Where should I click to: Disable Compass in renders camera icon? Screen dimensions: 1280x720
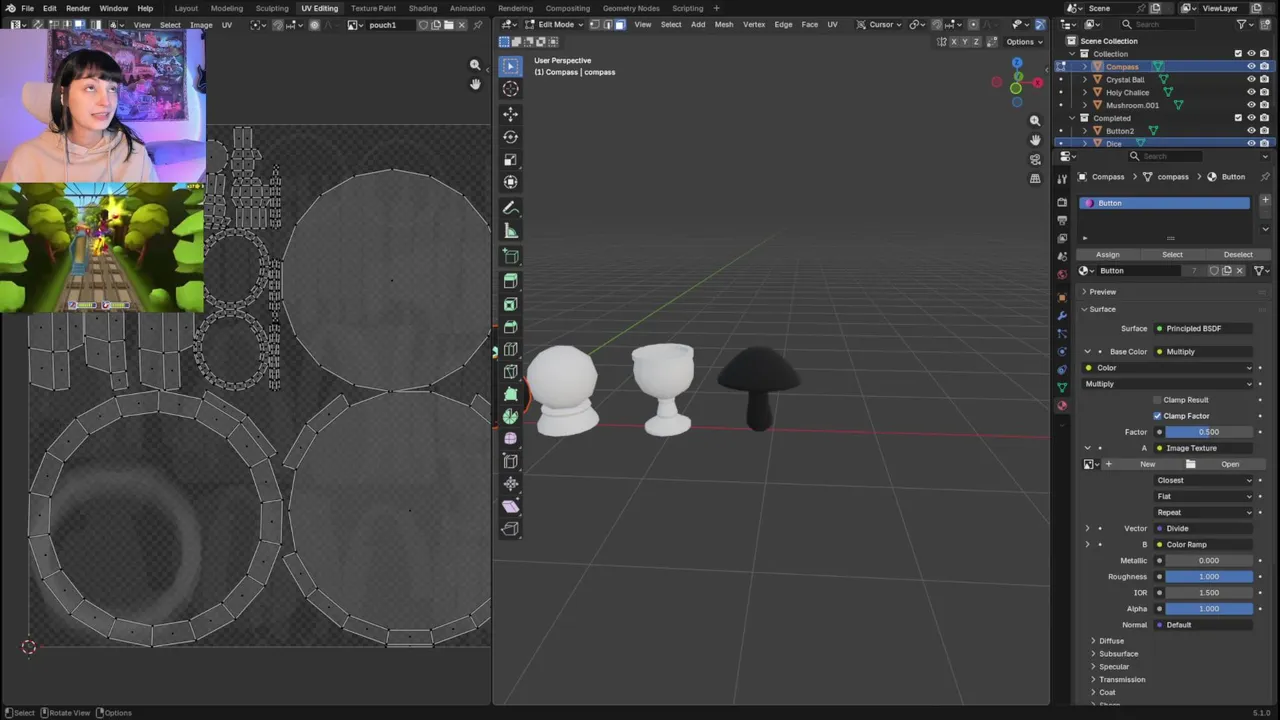click(1264, 66)
